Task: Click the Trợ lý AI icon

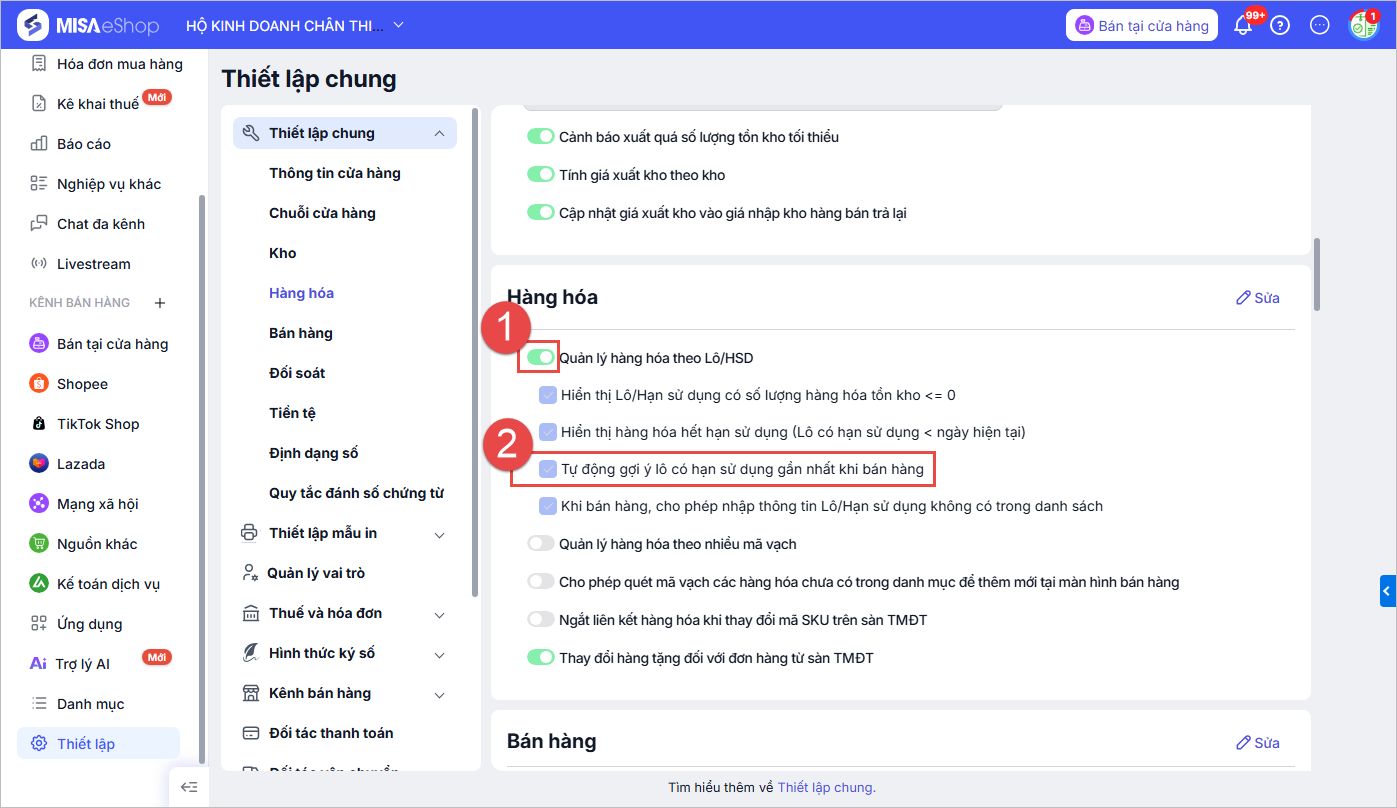Action: tap(39, 664)
